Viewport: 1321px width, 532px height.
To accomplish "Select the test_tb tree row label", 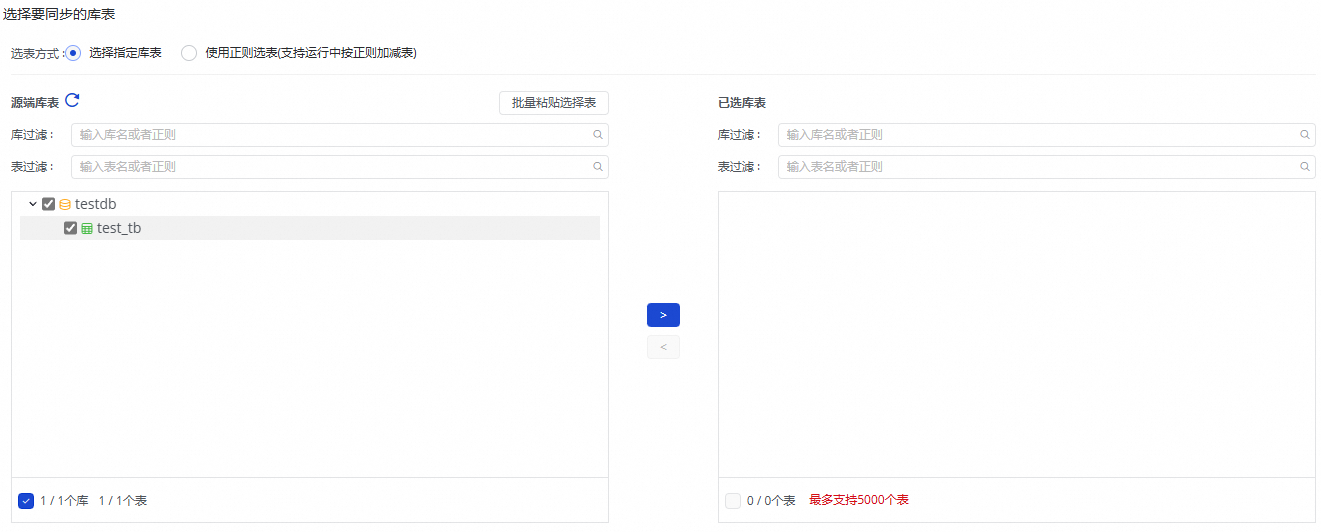I will [119, 228].
